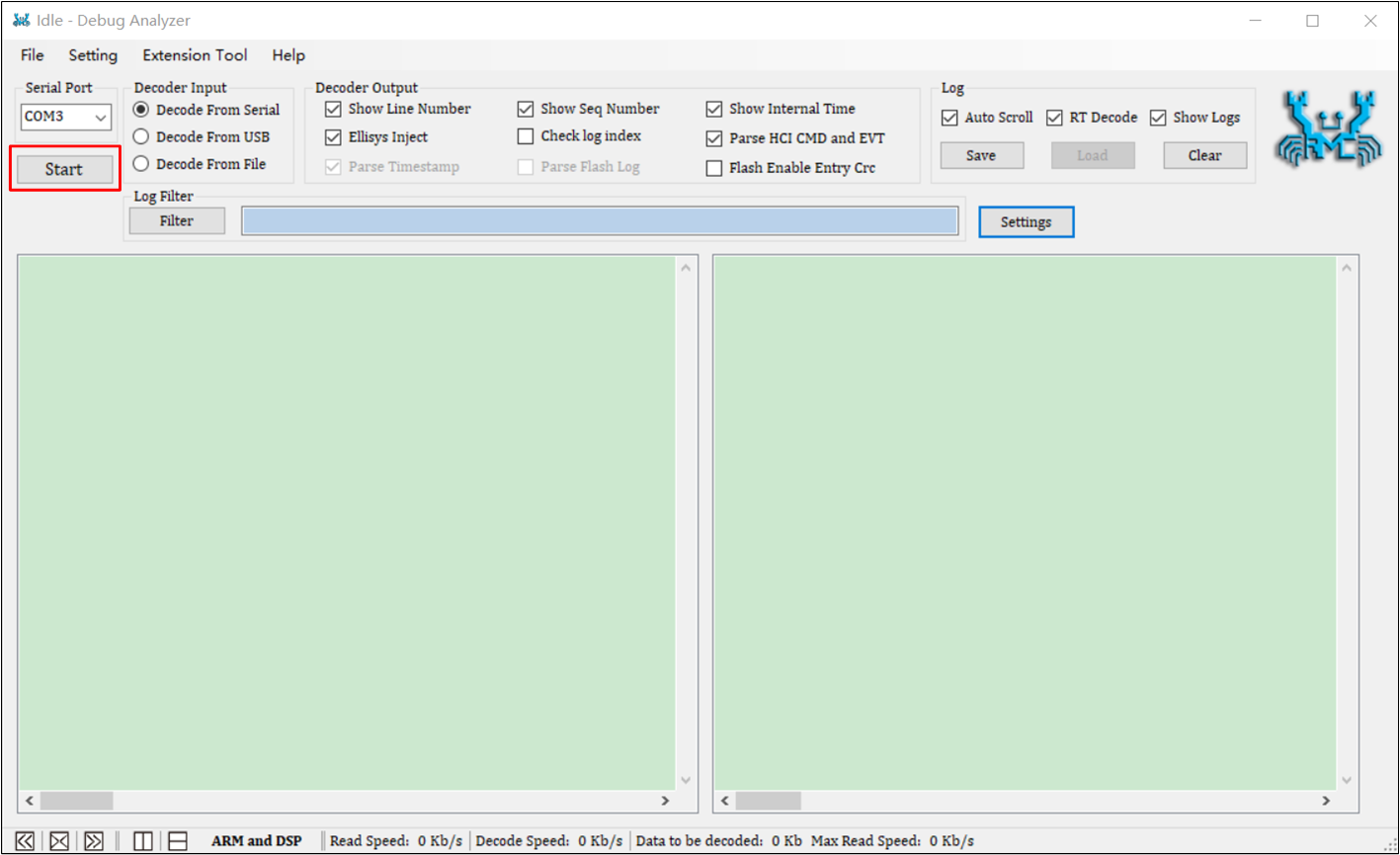This screenshot has height=855, width=1400.
Task: Click the Data to be decoded status
Action: (719, 841)
